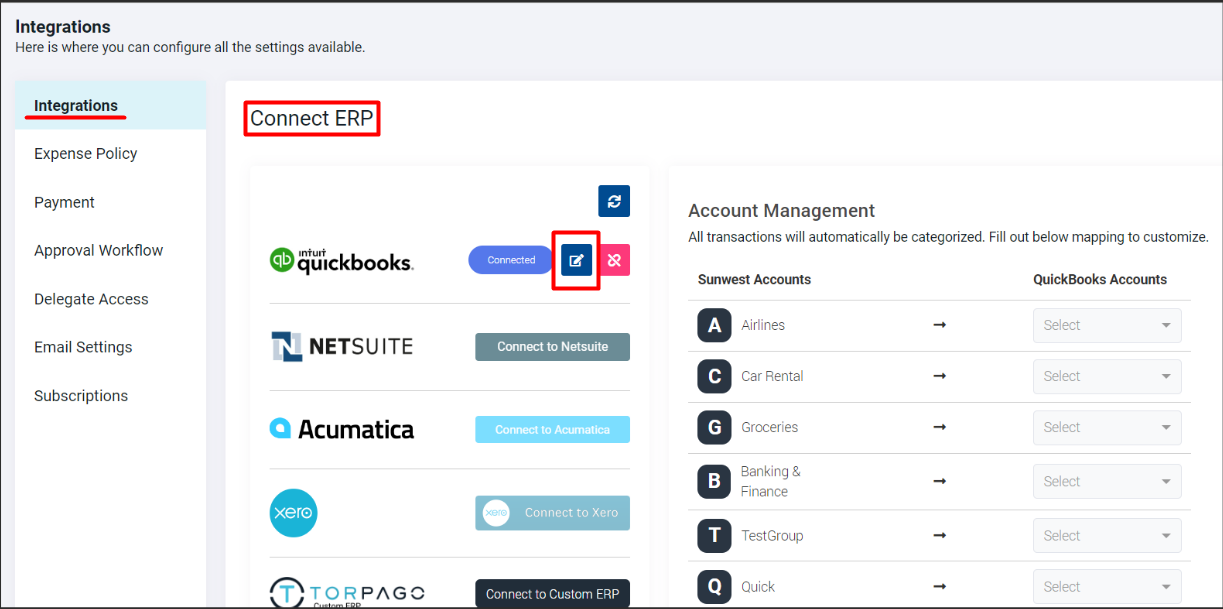Click the Groceries row label
This screenshot has width=1223, height=609.
769,427
